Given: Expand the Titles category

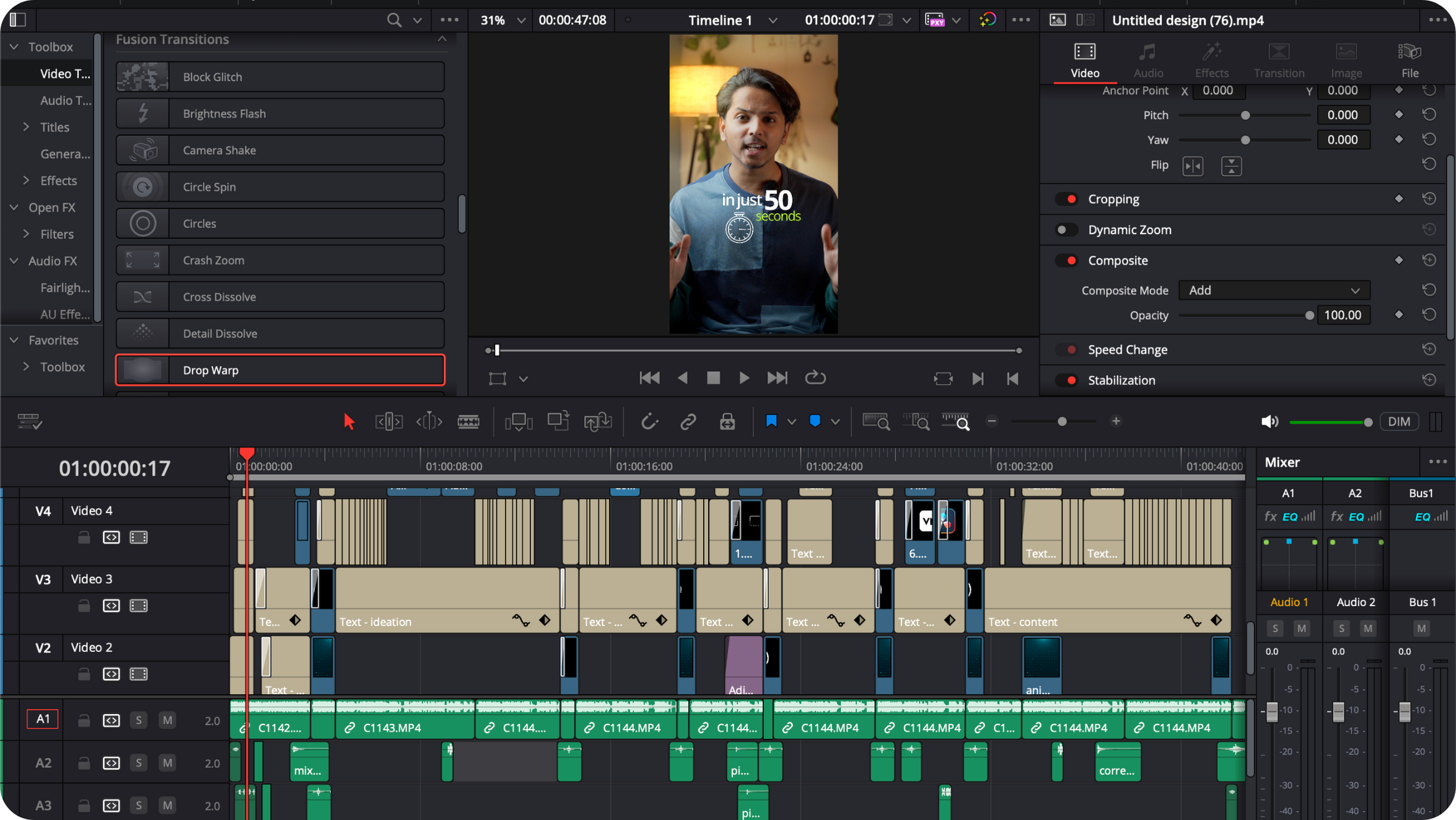Looking at the screenshot, I should click(26, 127).
